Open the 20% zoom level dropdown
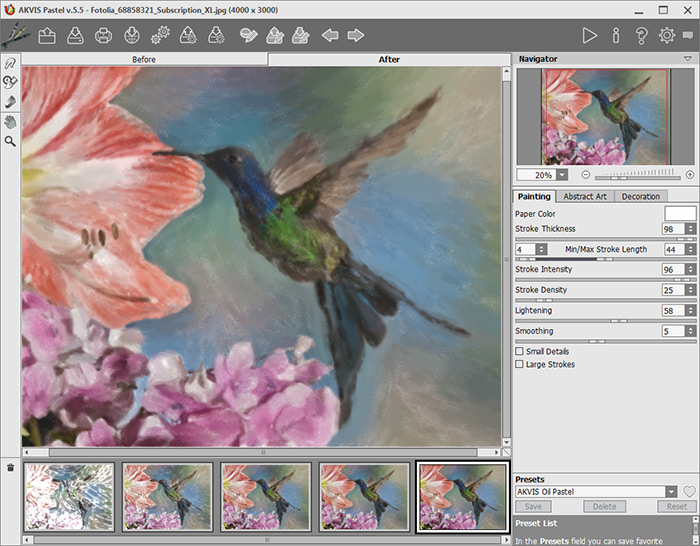 561,174
